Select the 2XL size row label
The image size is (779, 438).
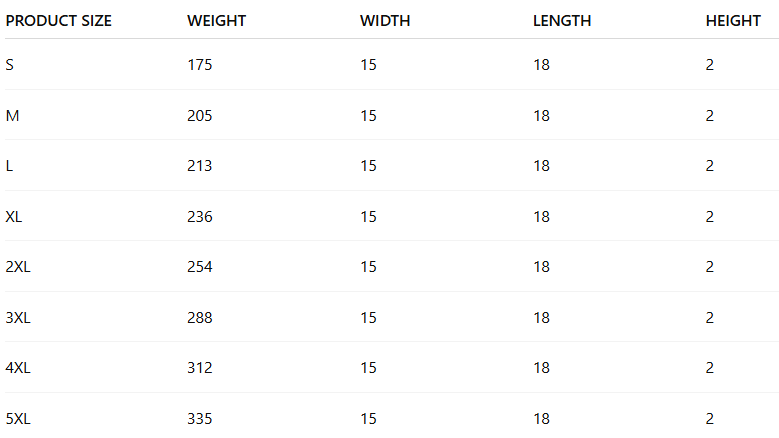(x=18, y=267)
